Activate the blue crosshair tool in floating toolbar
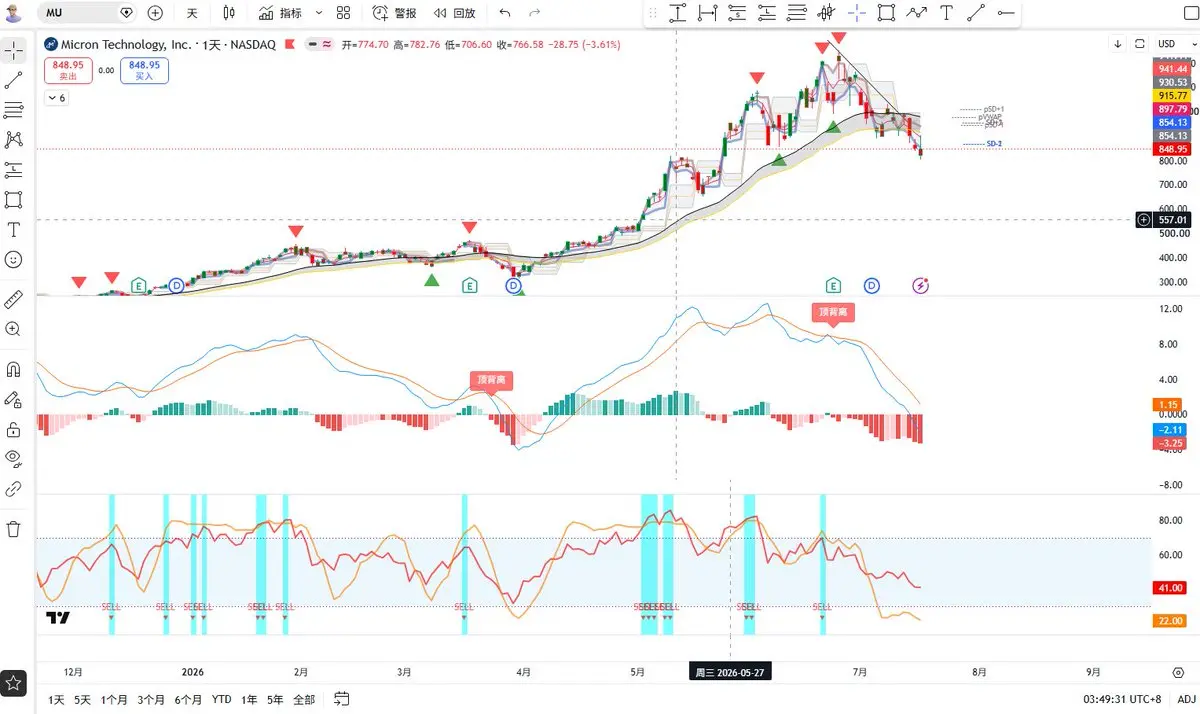Screen dimensions: 1200x714 (857, 13)
